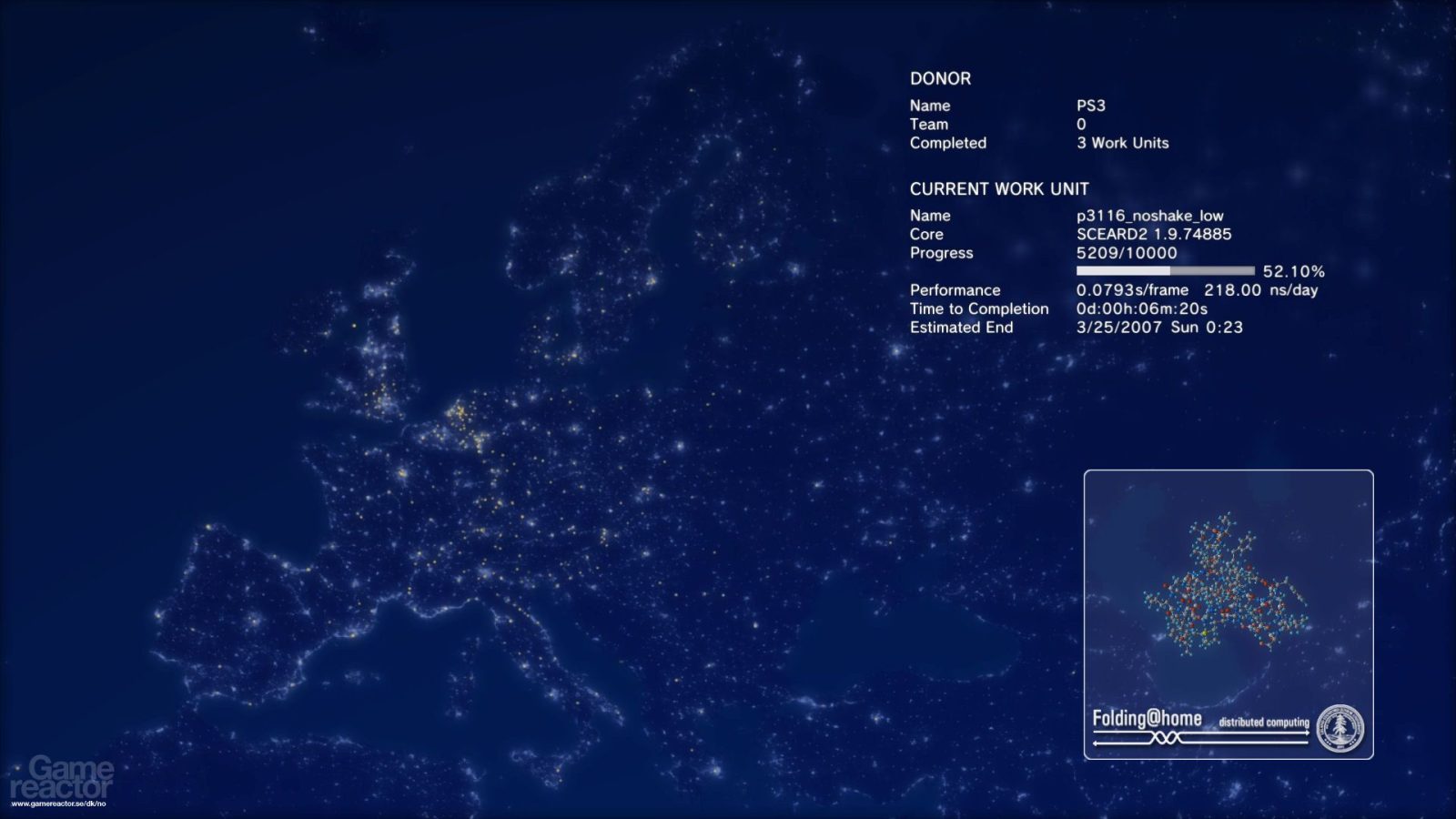Select the donor name value PS3
The width and height of the screenshot is (1456, 819).
pyautogui.click(x=1090, y=106)
